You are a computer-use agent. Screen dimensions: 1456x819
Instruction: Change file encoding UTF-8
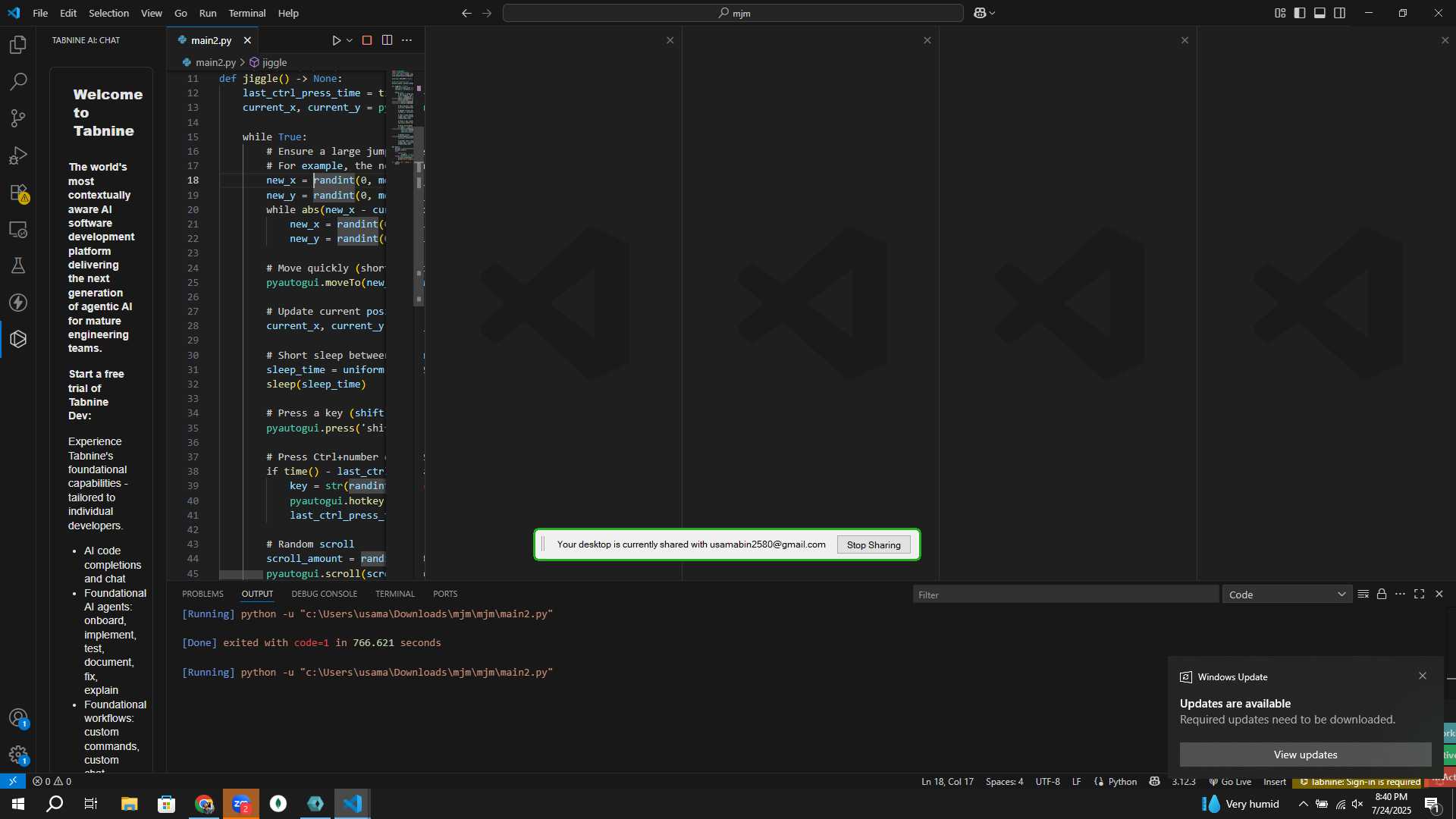tap(1047, 781)
